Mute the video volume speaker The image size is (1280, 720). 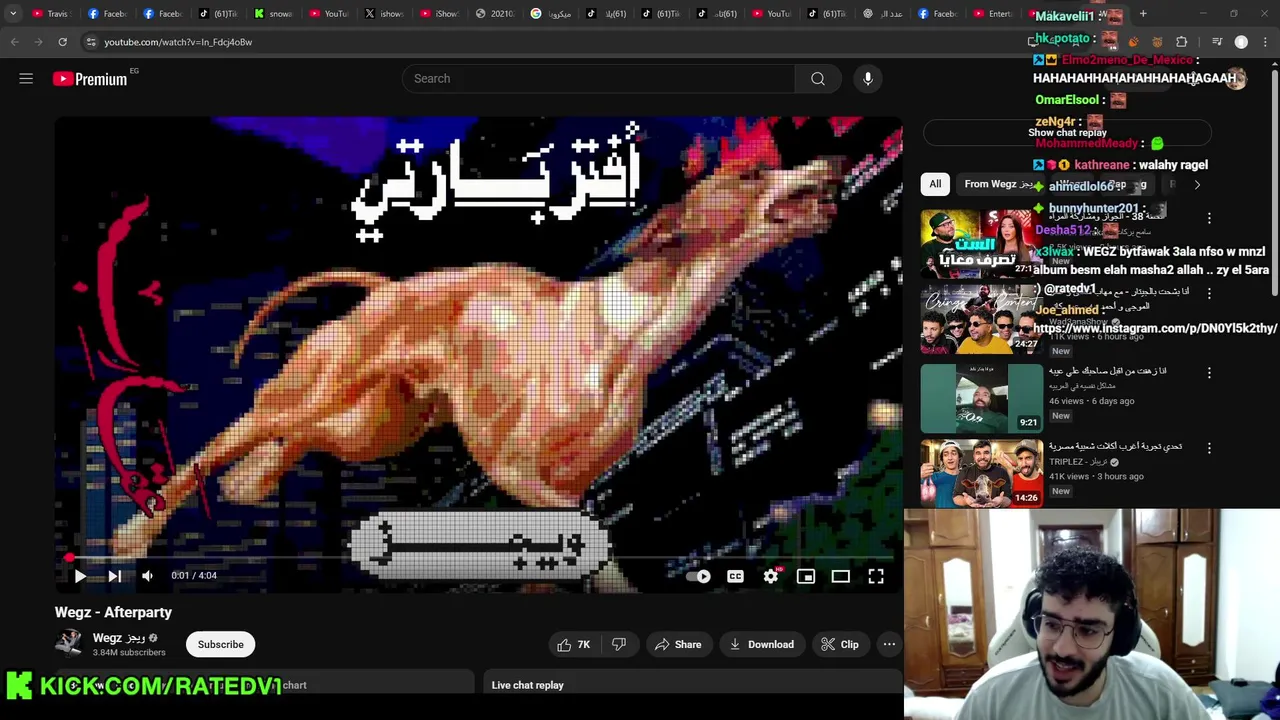(147, 576)
